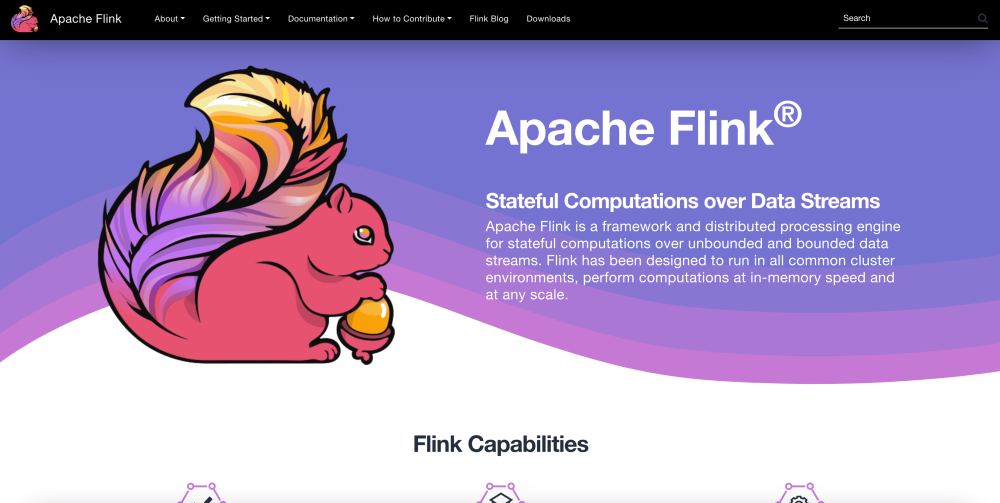1000x503 pixels.
Task: Click the large squirrel mascot image
Action: (x=247, y=215)
